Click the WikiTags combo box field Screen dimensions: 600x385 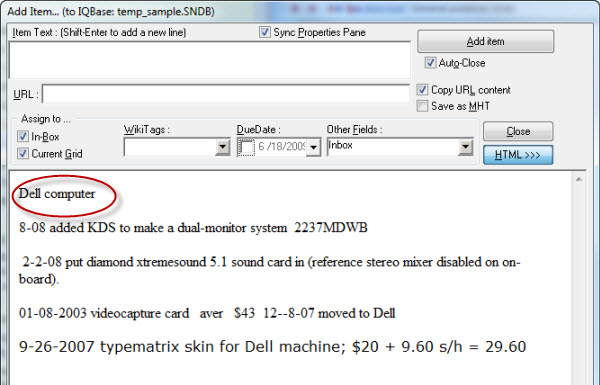170,147
